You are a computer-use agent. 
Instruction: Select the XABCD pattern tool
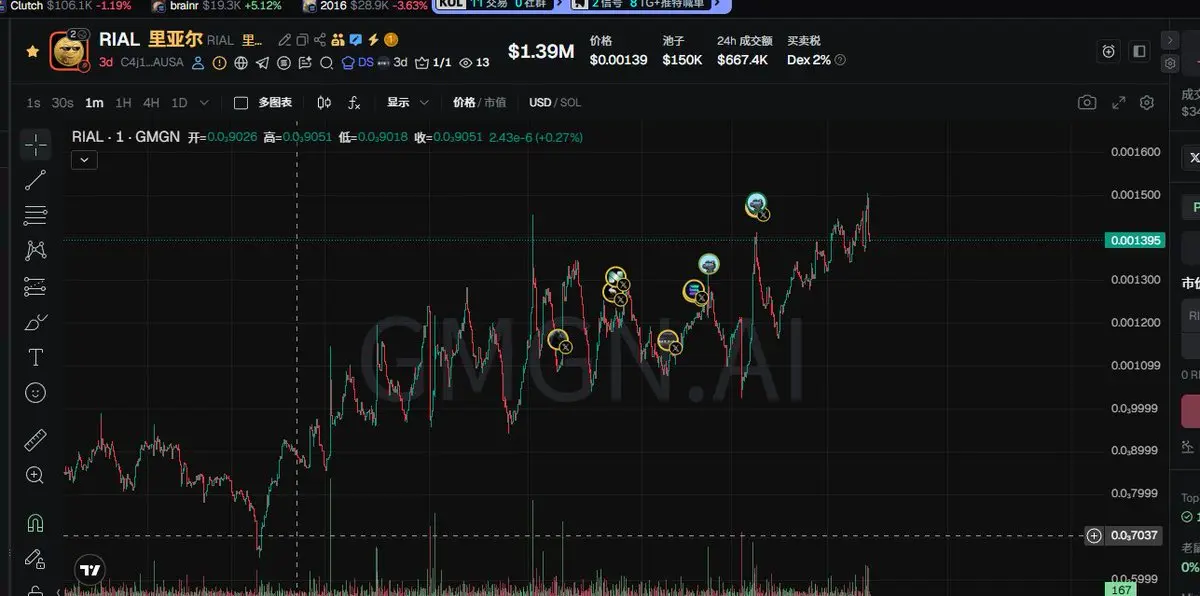pyautogui.click(x=36, y=251)
